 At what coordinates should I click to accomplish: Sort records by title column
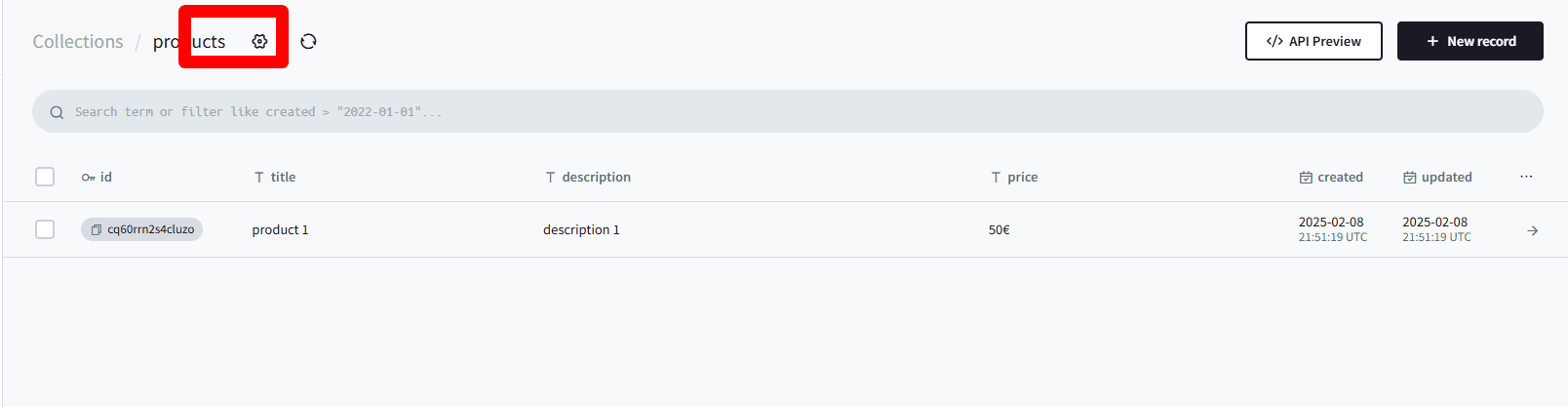(274, 177)
